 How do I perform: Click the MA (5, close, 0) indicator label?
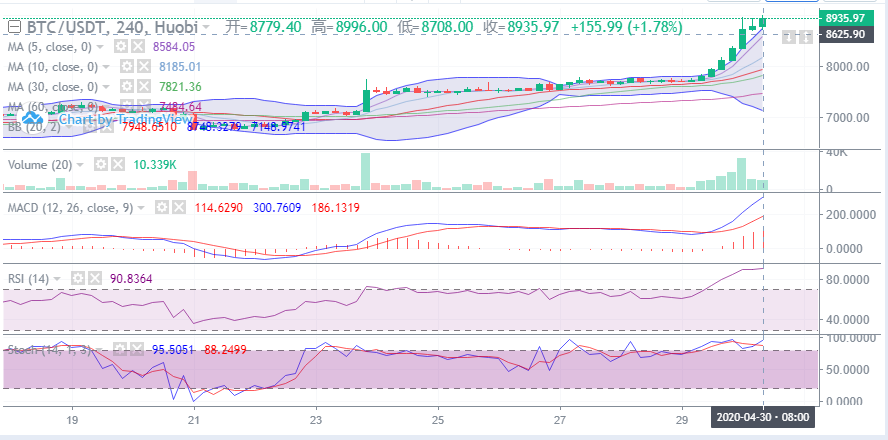pos(52,46)
